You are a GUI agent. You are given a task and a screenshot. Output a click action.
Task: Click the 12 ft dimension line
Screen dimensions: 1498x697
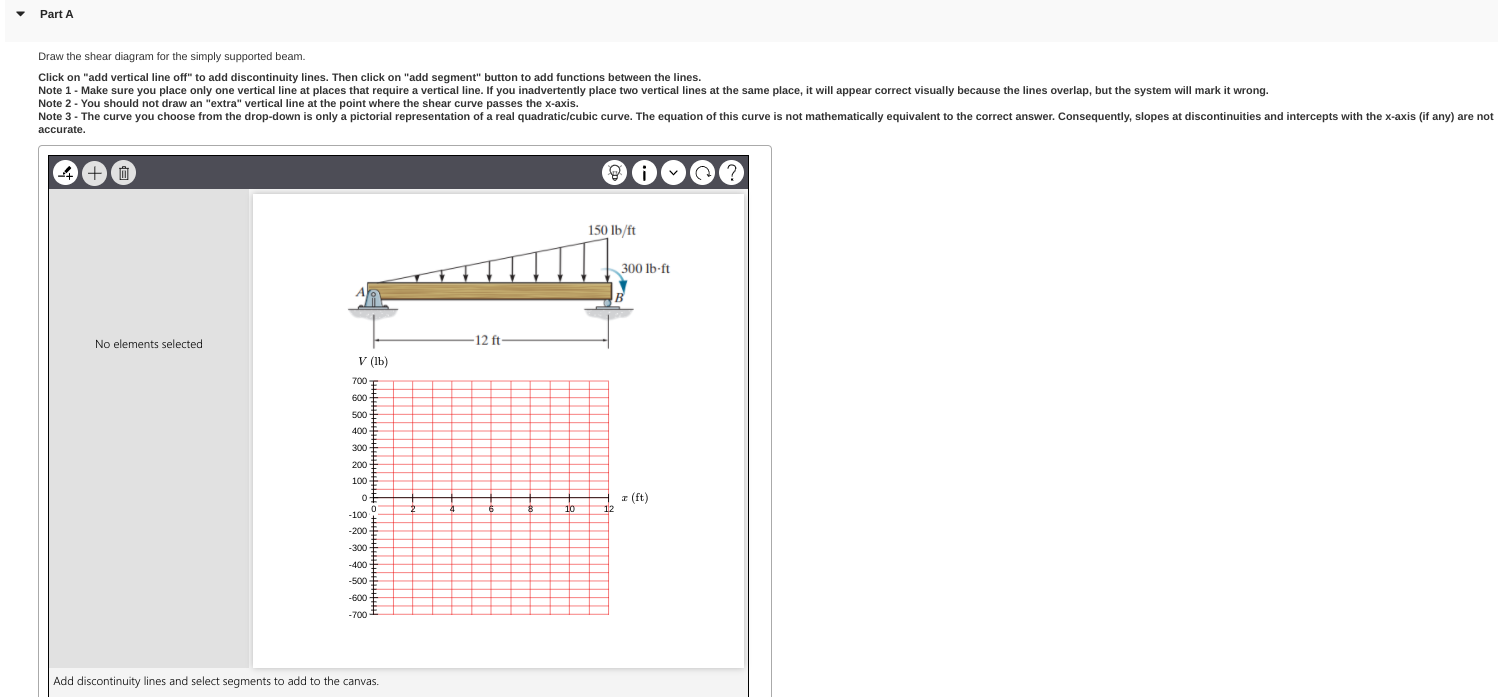tap(488, 340)
